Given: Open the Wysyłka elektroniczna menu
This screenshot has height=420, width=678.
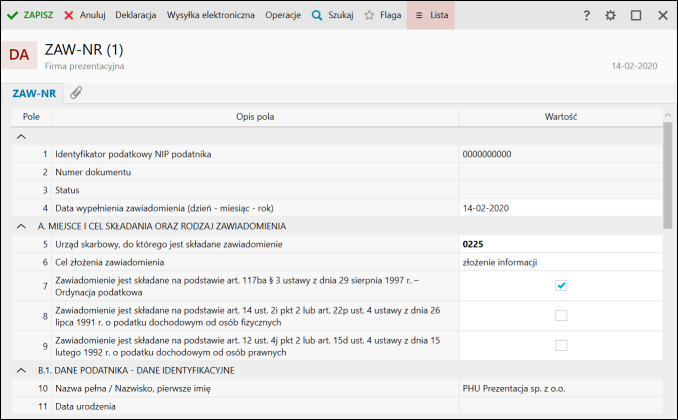Looking at the screenshot, I should click(x=211, y=15).
